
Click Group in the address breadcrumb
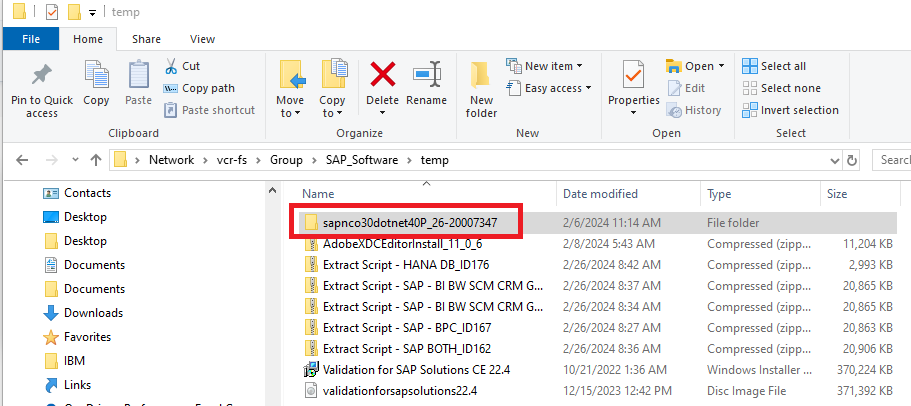286,160
